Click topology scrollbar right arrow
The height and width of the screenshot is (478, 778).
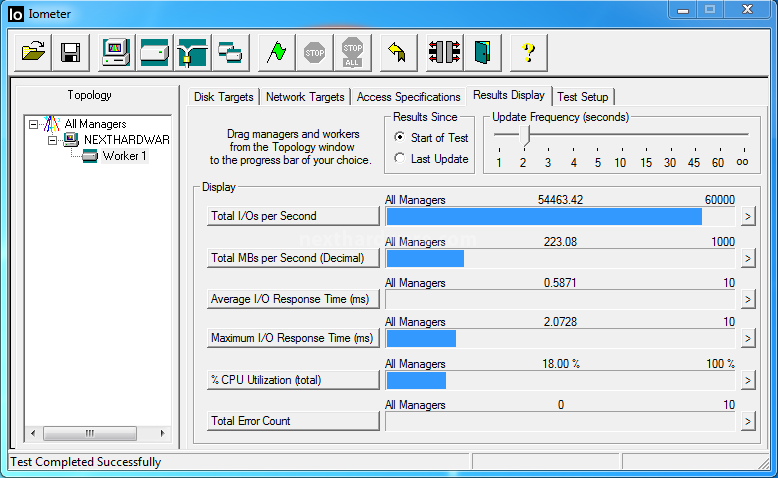[162, 433]
